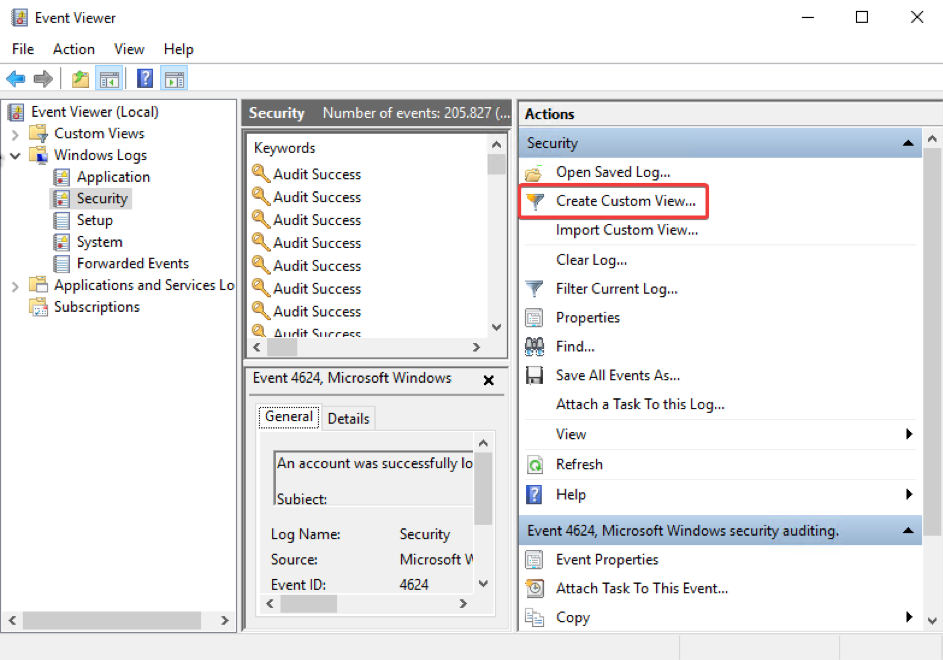Click the Event Properties icon
943x660 pixels.
point(535,560)
